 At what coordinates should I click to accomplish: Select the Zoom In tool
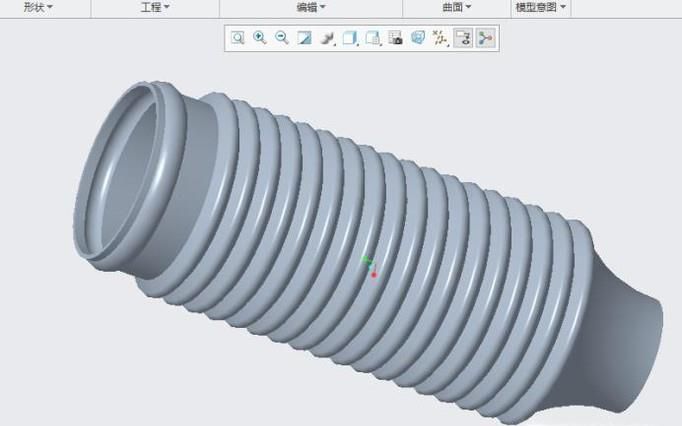point(260,38)
